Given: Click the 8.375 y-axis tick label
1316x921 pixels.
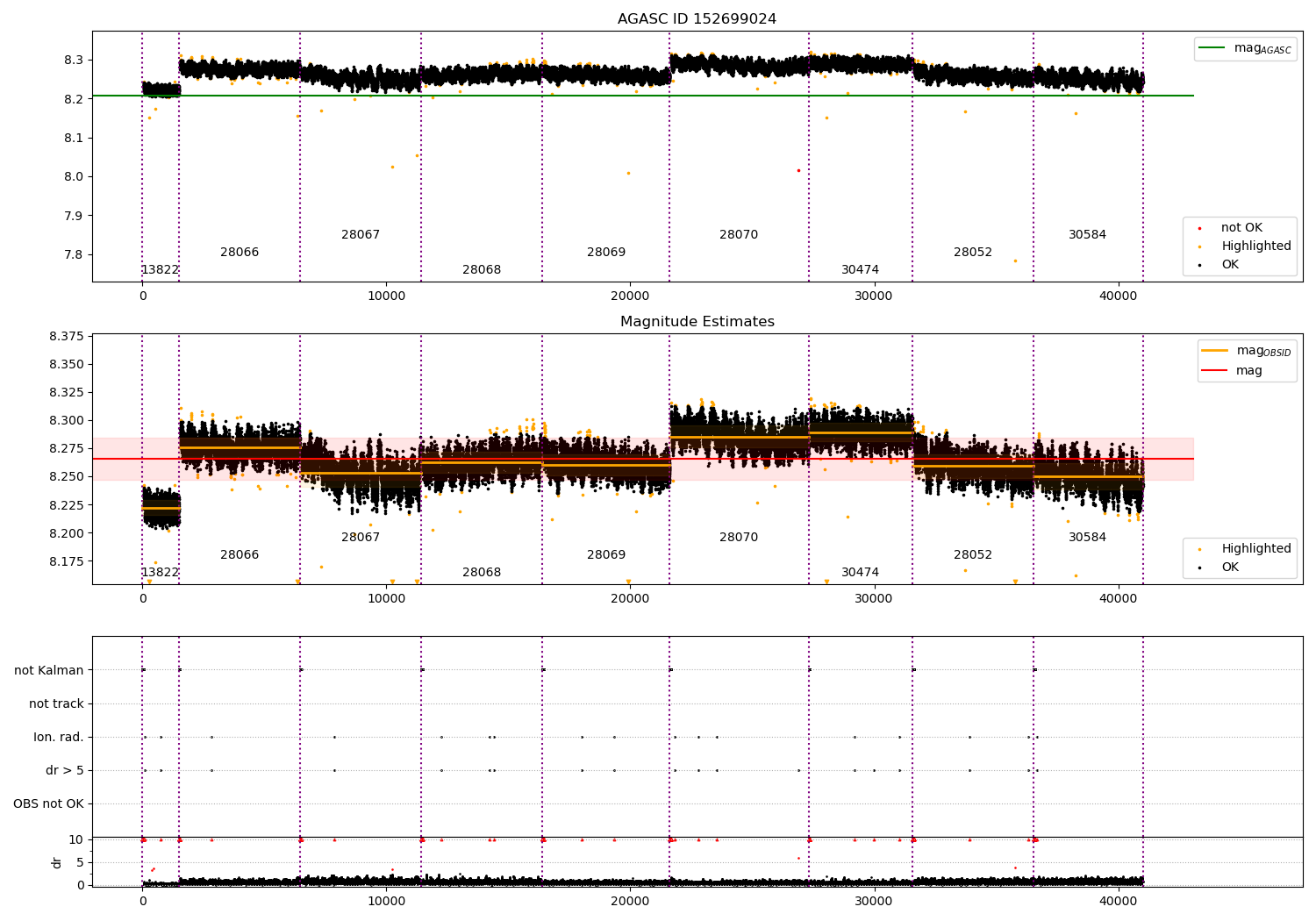Looking at the screenshot, I should 67,337.
